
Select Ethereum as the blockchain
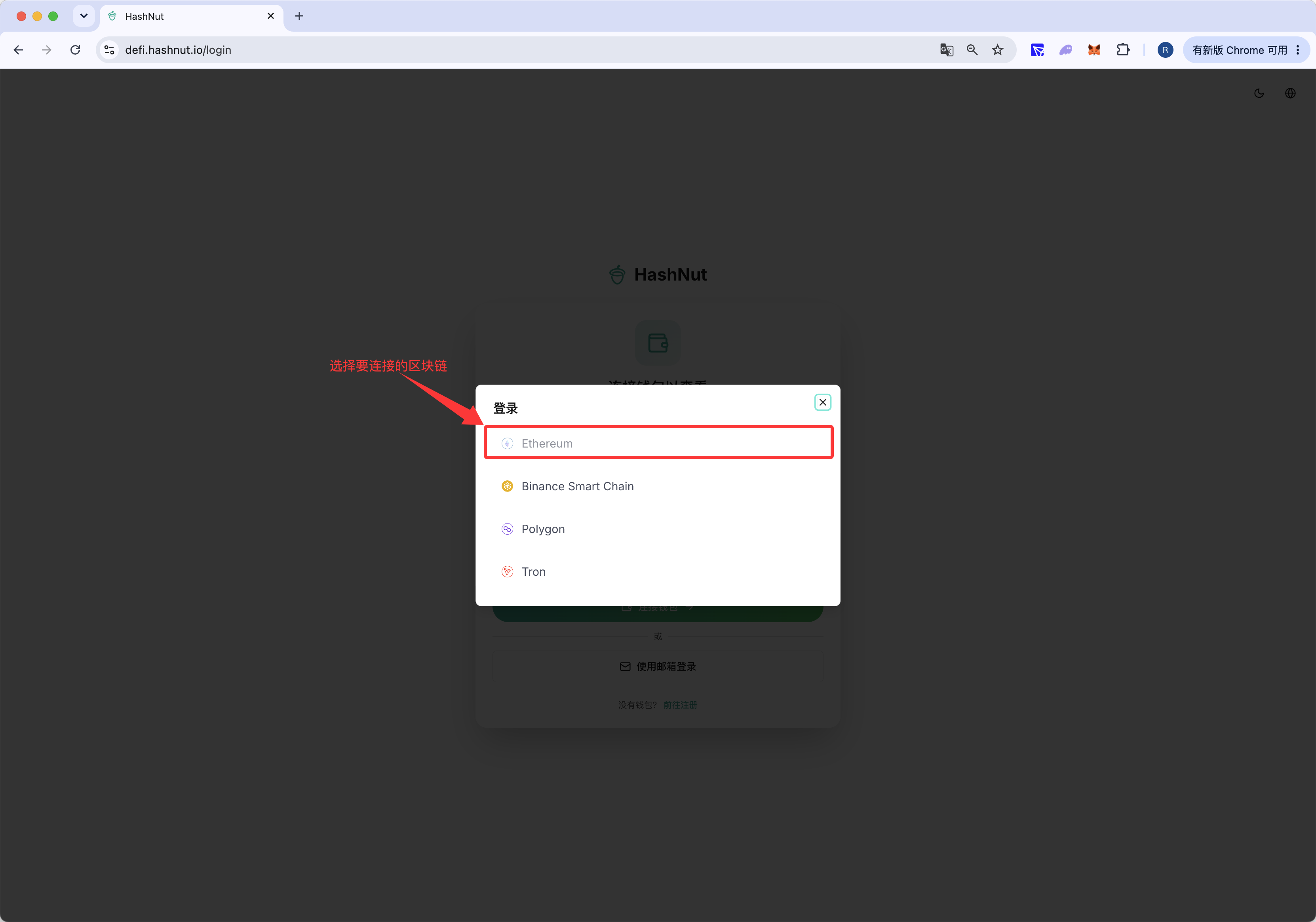[658, 443]
